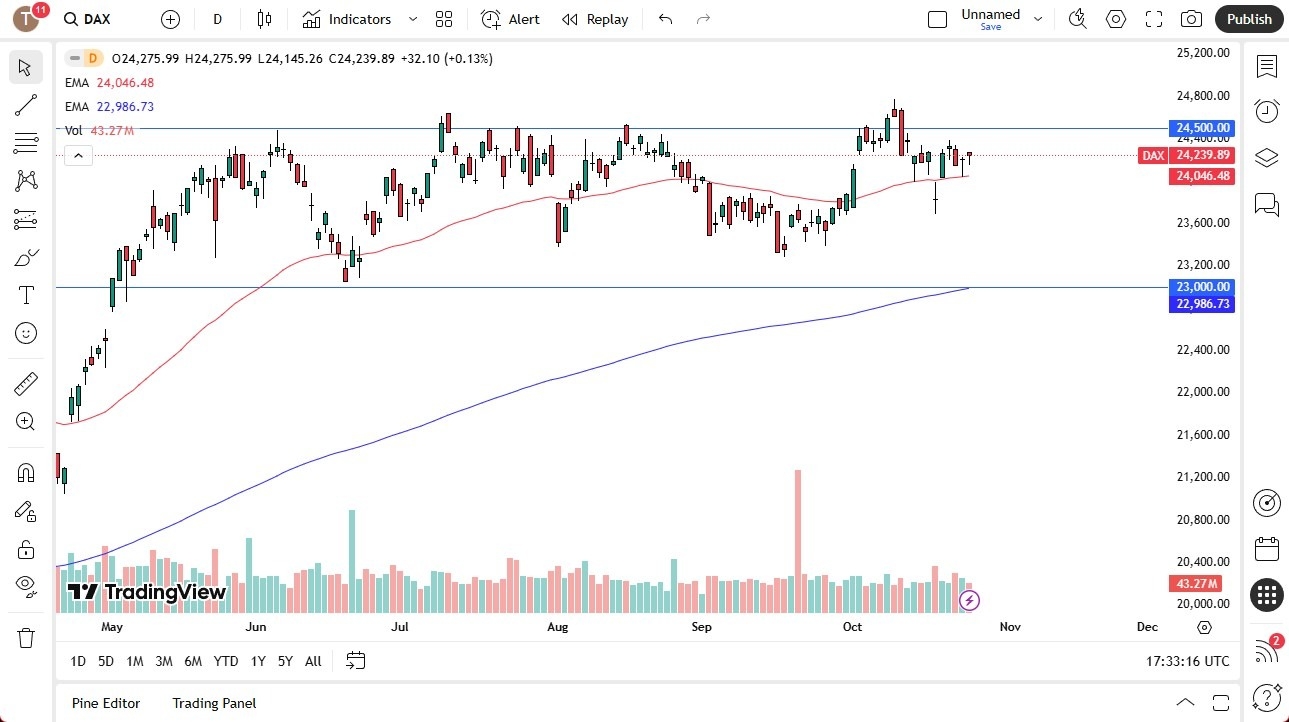Viewport: 1289px width, 722px height.
Task: Take a chart snapshot with the camera icon
Action: tap(1191, 18)
